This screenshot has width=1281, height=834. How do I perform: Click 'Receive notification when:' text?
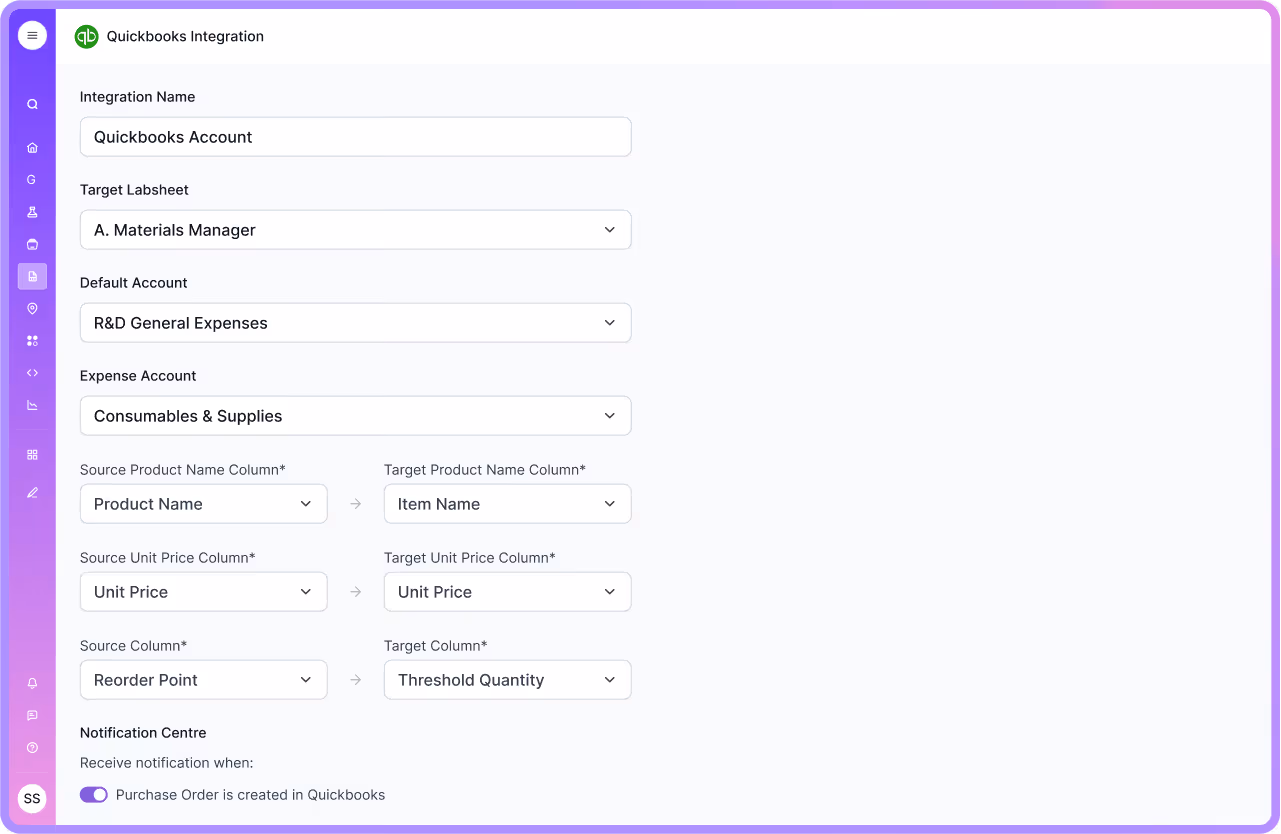pos(167,763)
